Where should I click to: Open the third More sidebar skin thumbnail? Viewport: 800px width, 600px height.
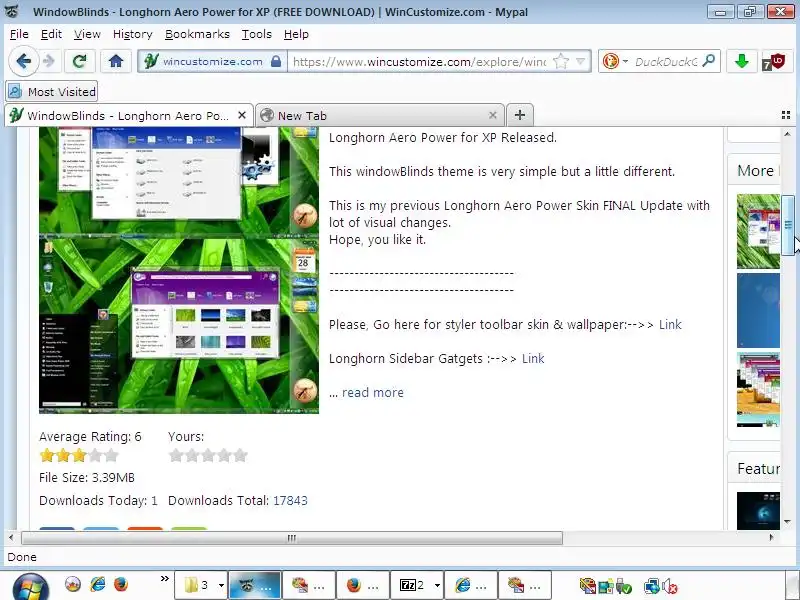(x=758, y=389)
